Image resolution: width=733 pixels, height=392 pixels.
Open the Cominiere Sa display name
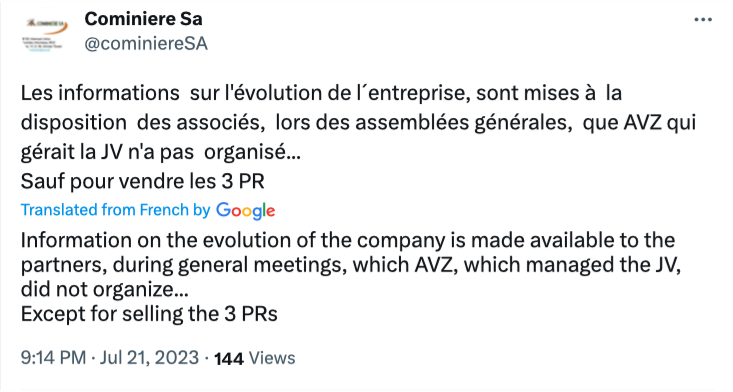coord(144,19)
